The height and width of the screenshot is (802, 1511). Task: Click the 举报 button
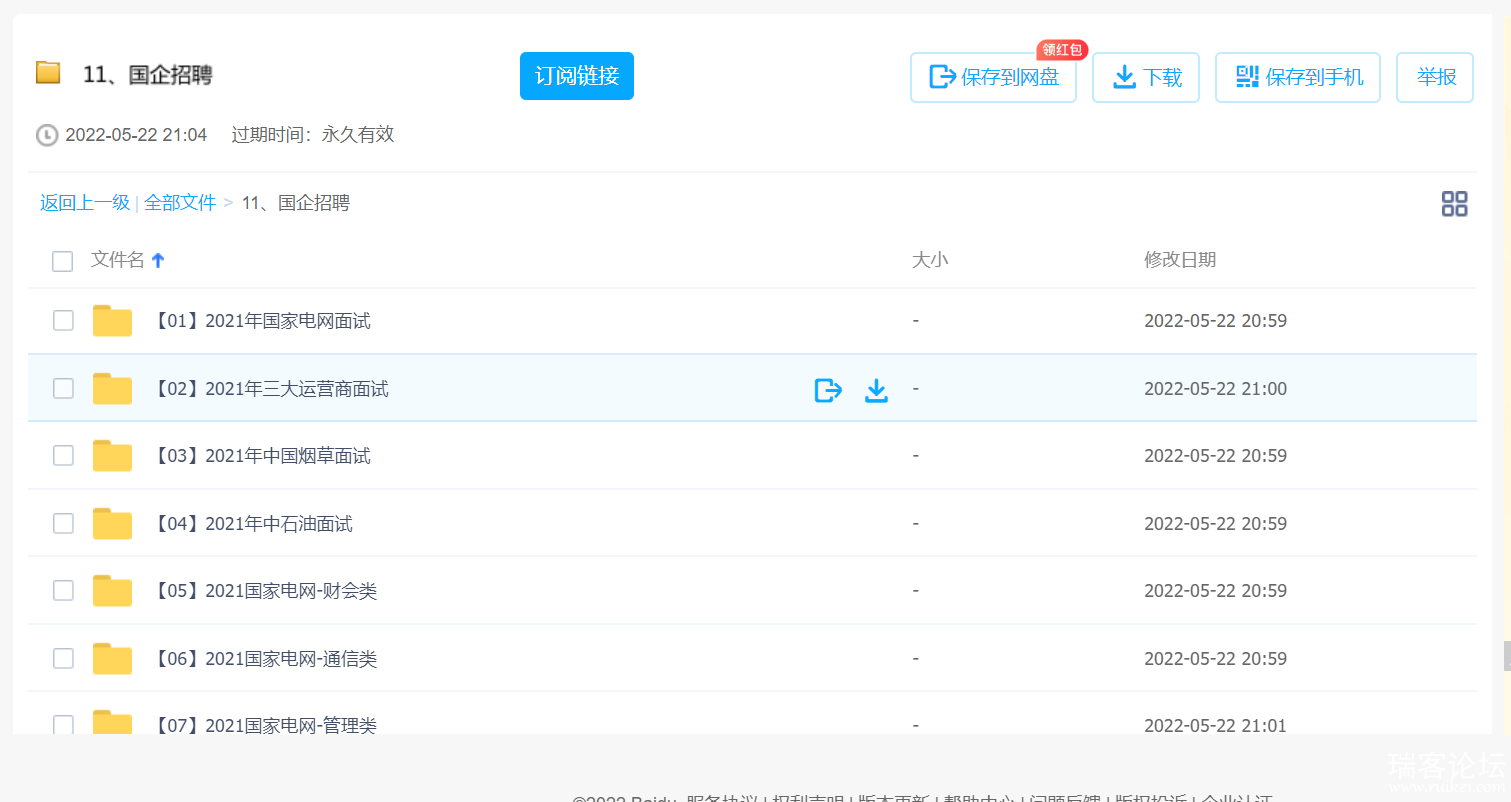click(1435, 77)
